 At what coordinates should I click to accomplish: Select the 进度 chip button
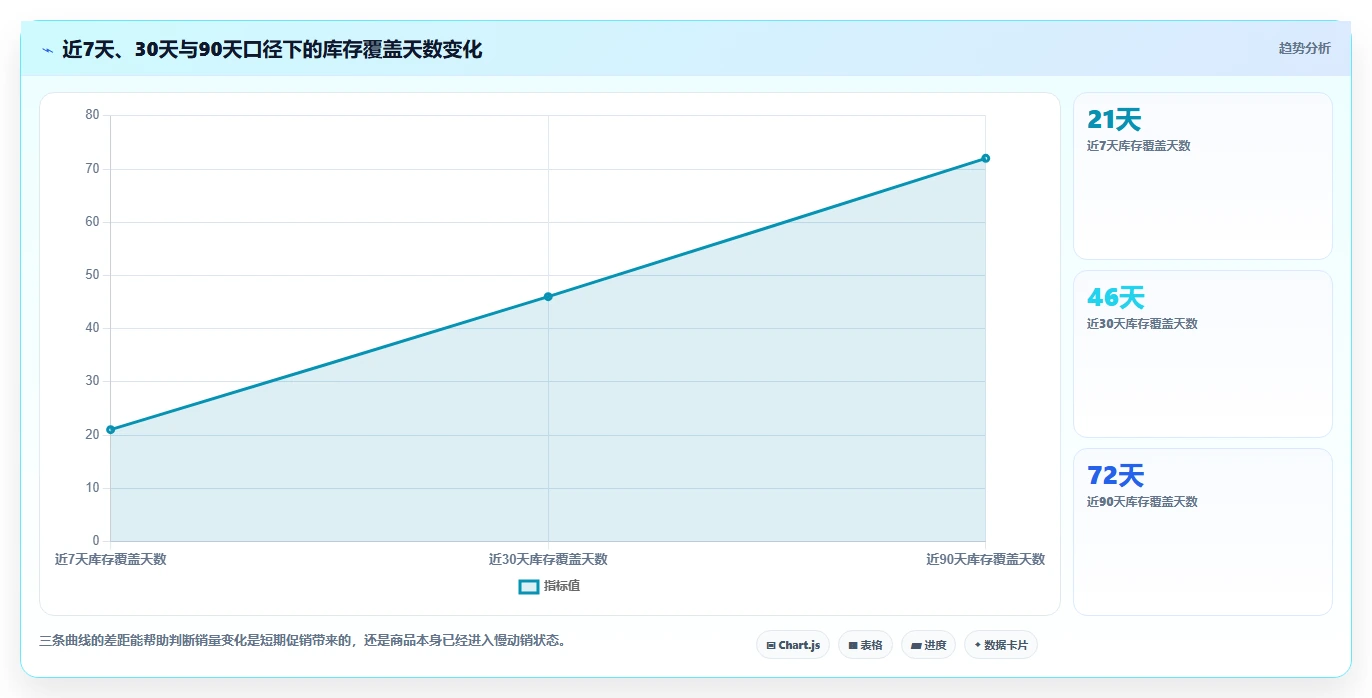pos(928,645)
